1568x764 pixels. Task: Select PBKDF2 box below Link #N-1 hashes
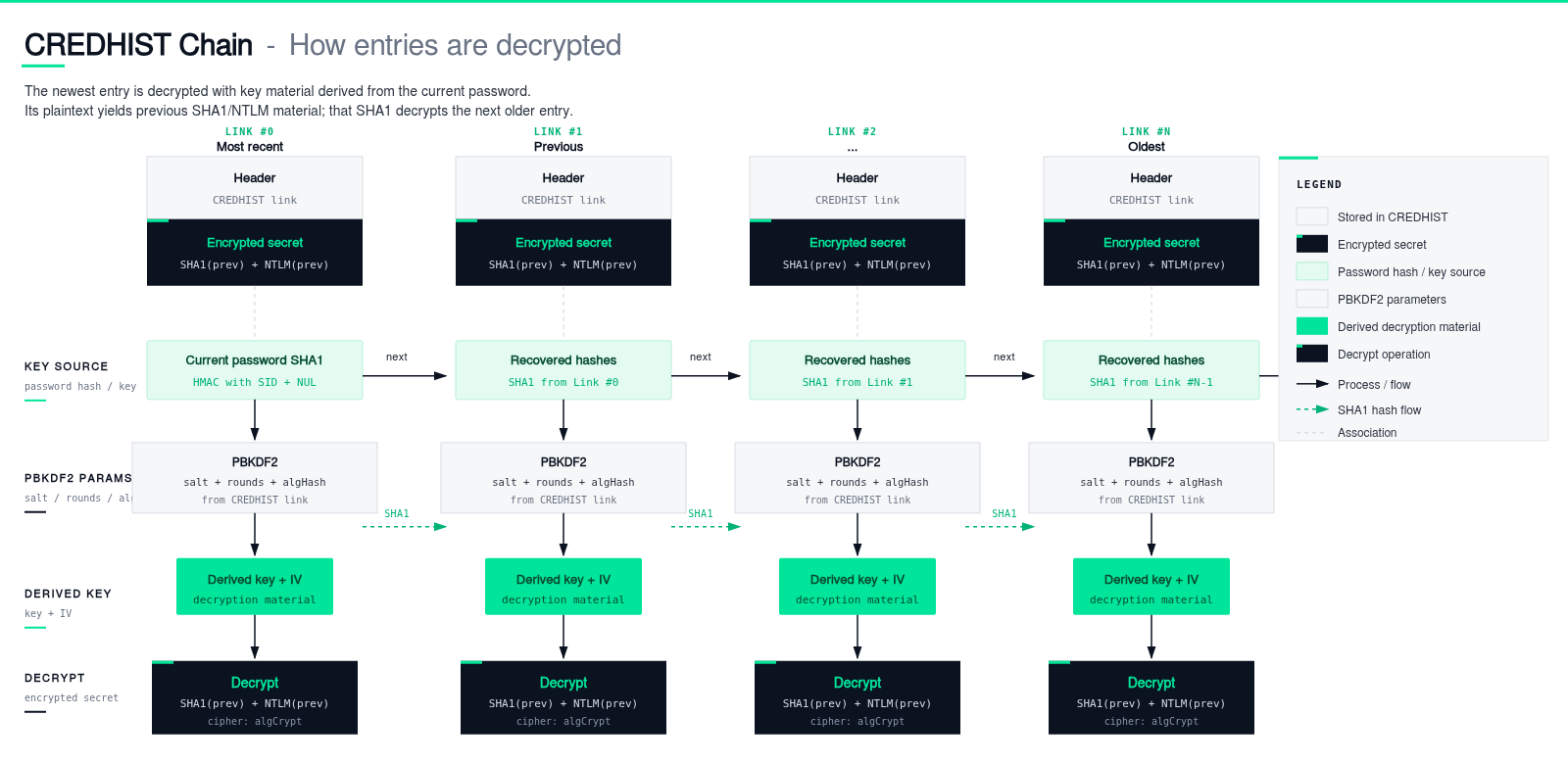click(1151, 478)
